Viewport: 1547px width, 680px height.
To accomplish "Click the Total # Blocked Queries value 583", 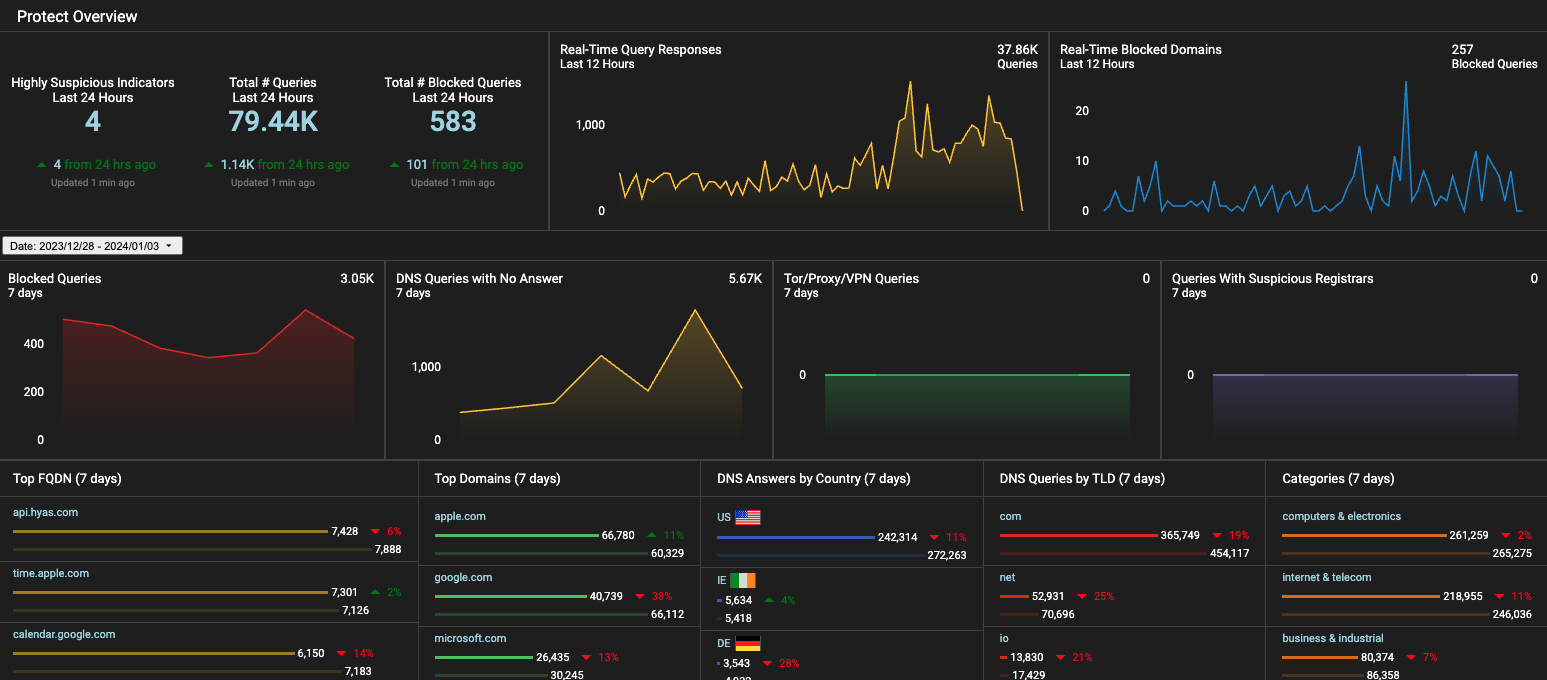I will pyautogui.click(x=453, y=122).
